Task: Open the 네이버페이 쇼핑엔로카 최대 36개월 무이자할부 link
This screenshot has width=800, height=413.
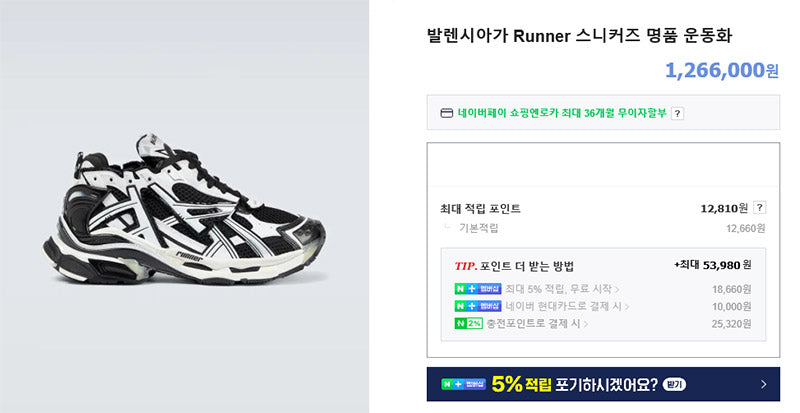Action: tap(562, 113)
